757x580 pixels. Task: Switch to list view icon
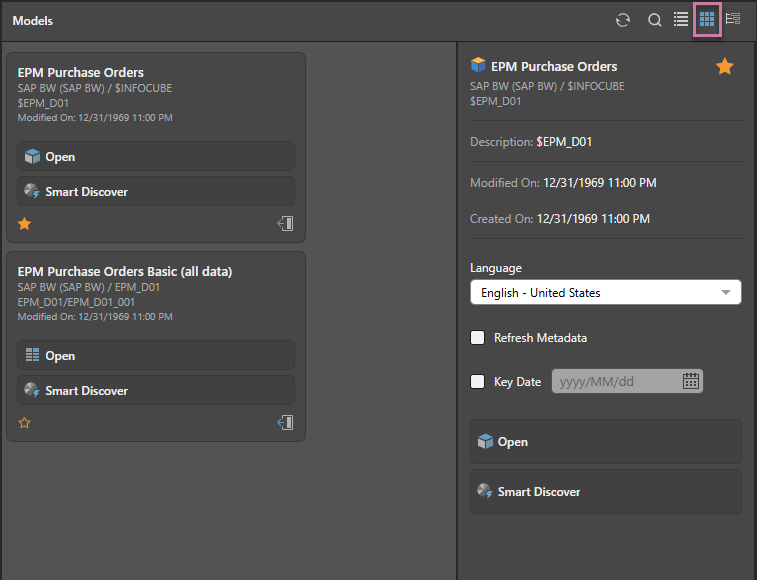tap(681, 19)
